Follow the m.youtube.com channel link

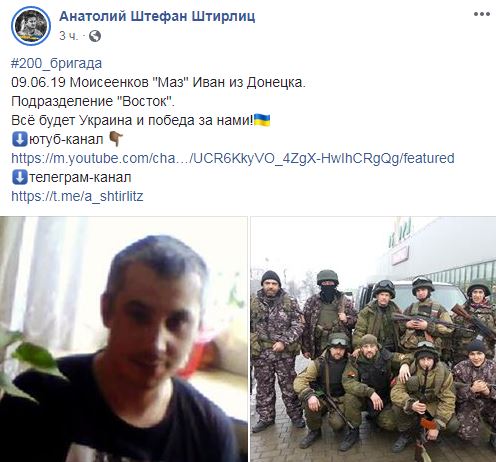point(233,158)
